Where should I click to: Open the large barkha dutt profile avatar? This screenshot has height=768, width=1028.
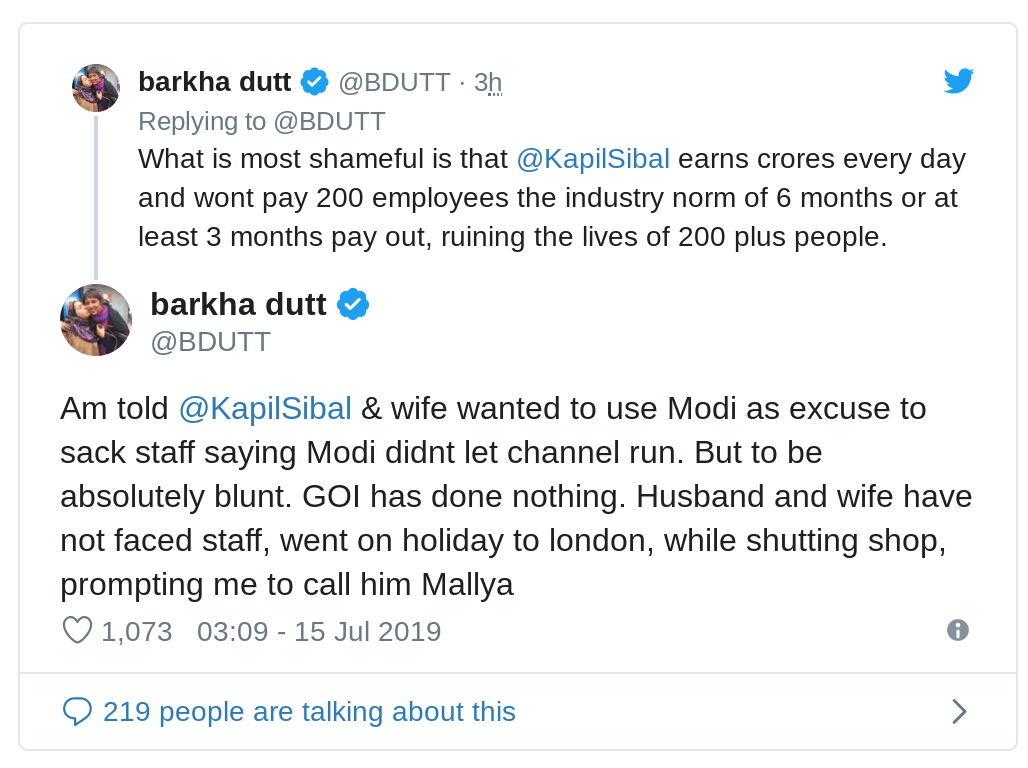tap(96, 320)
